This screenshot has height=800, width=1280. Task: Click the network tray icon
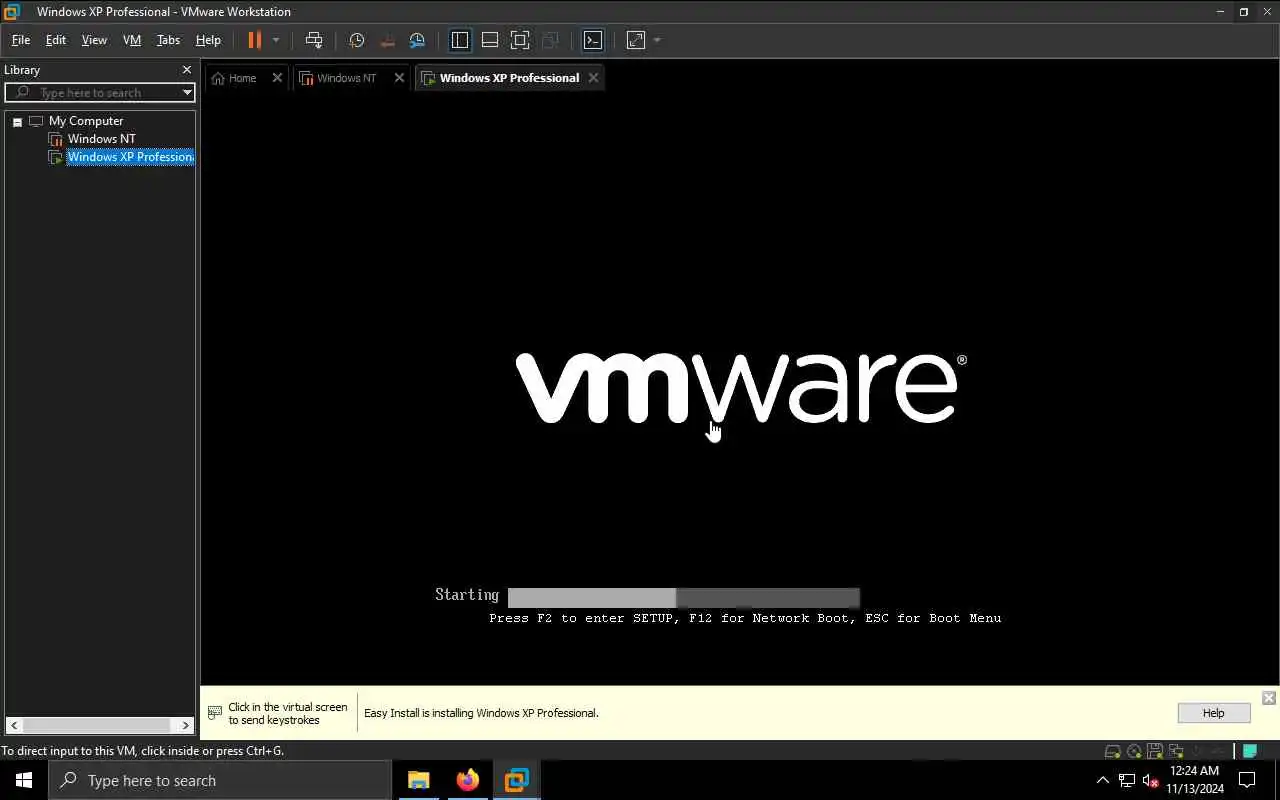[x=1127, y=780]
